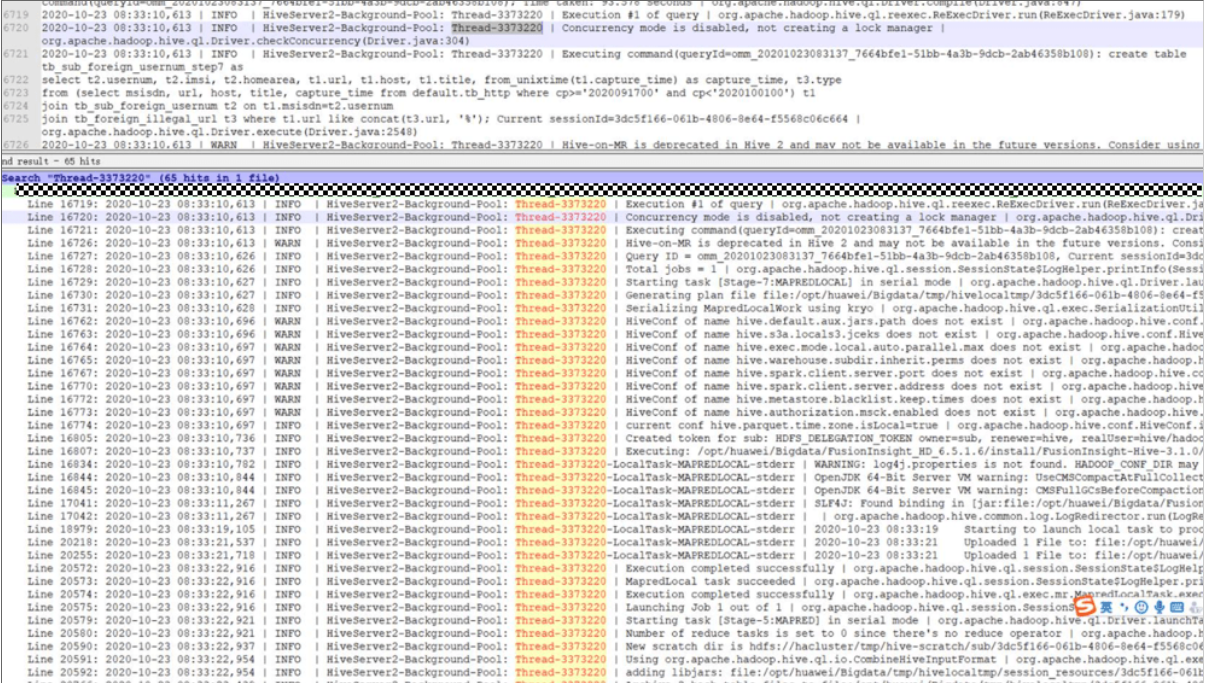Click editor line number 6726 in margin
This screenshot has width=1208, height=683.
(16, 145)
